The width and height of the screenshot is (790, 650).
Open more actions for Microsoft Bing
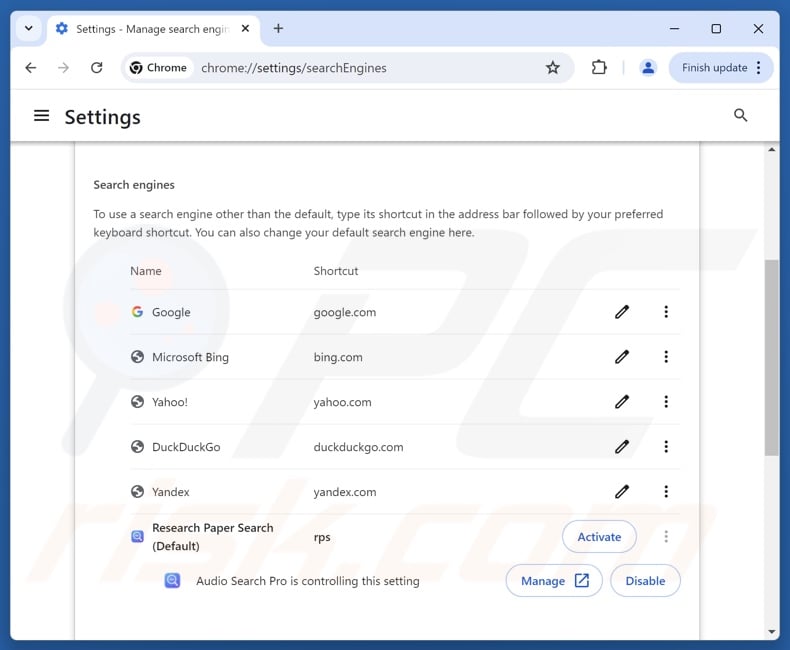[x=666, y=357]
